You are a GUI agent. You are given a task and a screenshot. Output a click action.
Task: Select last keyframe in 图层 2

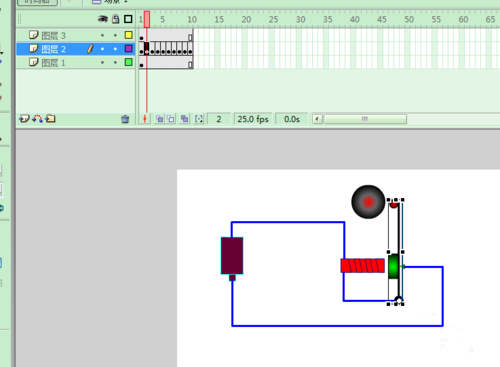point(190,49)
